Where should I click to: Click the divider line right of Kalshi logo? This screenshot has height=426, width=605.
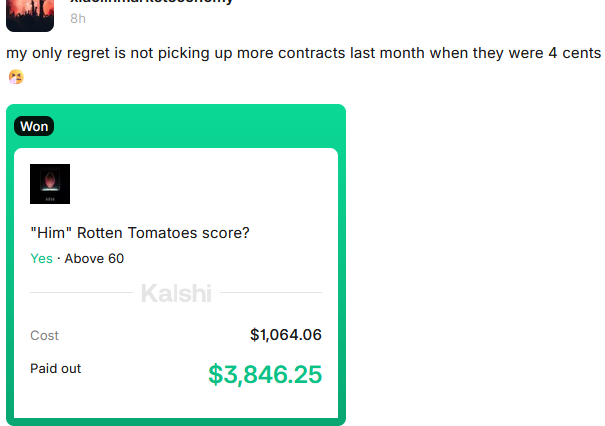click(271, 293)
